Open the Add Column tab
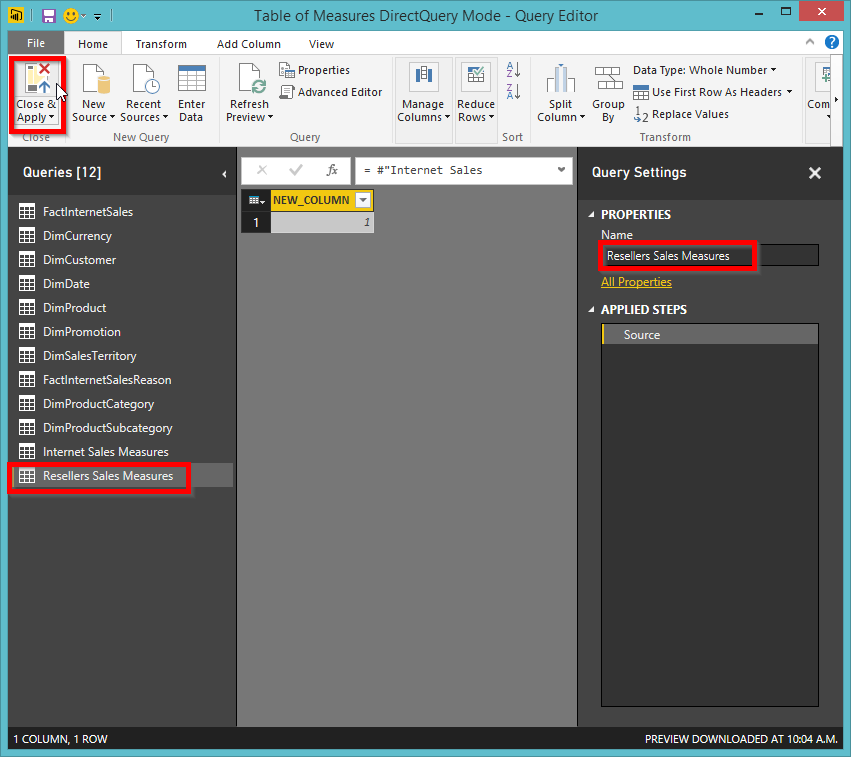The height and width of the screenshot is (757, 851). tap(249, 44)
